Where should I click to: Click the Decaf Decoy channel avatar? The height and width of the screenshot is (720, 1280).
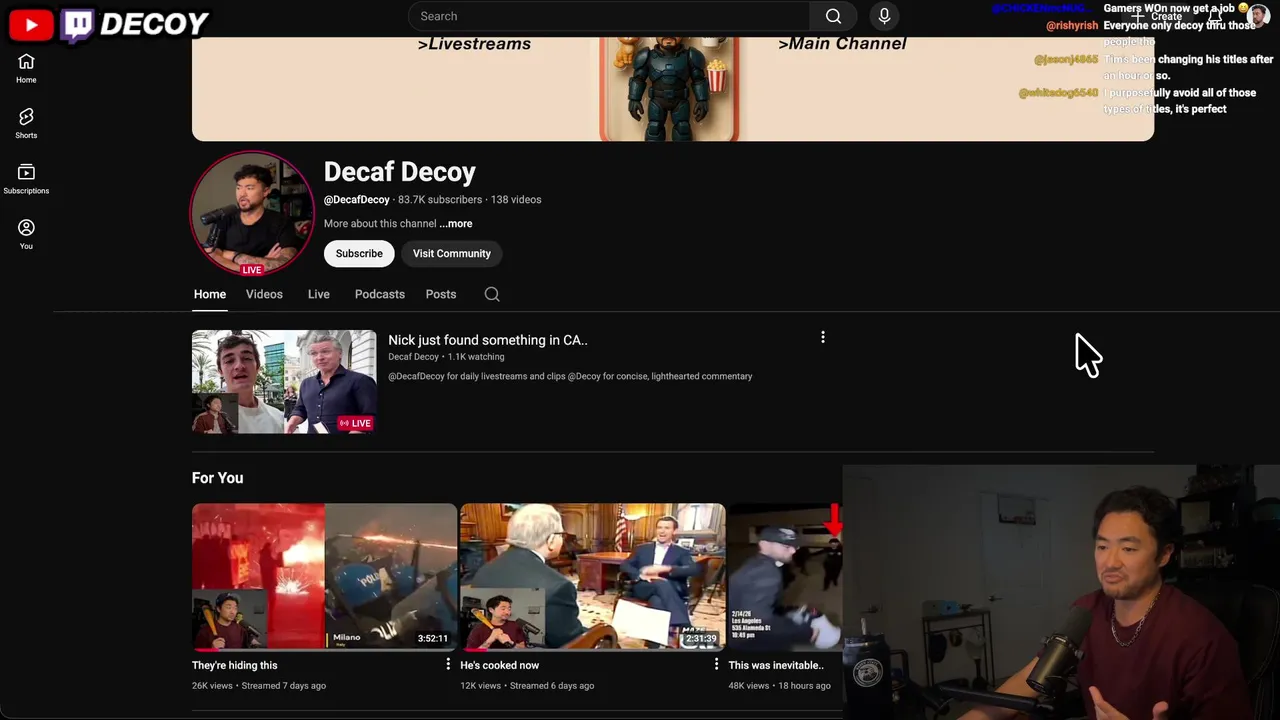pos(252,213)
